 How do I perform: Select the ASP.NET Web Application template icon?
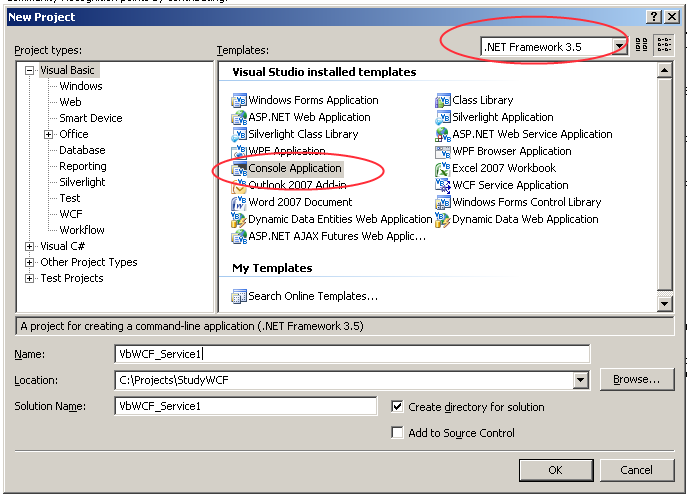(x=239, y=117)
